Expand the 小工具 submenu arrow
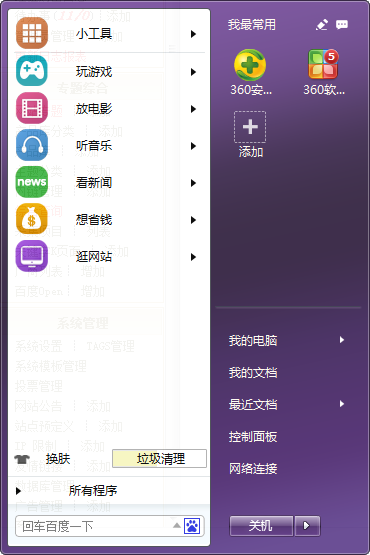The height and width of the screenshot is (555, 370). tap(193, 34)
